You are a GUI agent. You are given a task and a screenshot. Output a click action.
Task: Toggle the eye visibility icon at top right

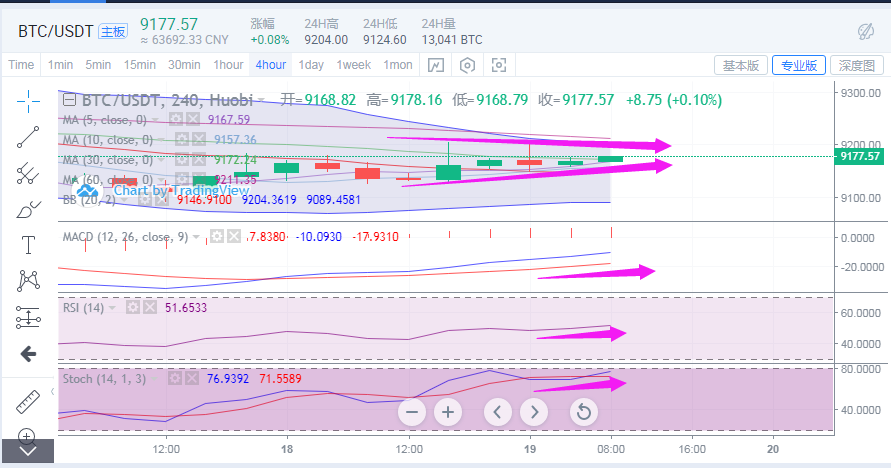point(866,31)
